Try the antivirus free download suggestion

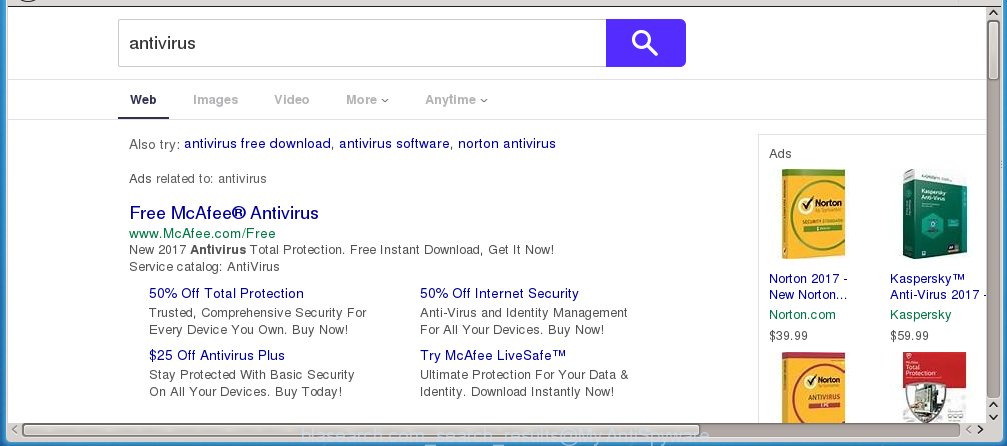[258, 143]
